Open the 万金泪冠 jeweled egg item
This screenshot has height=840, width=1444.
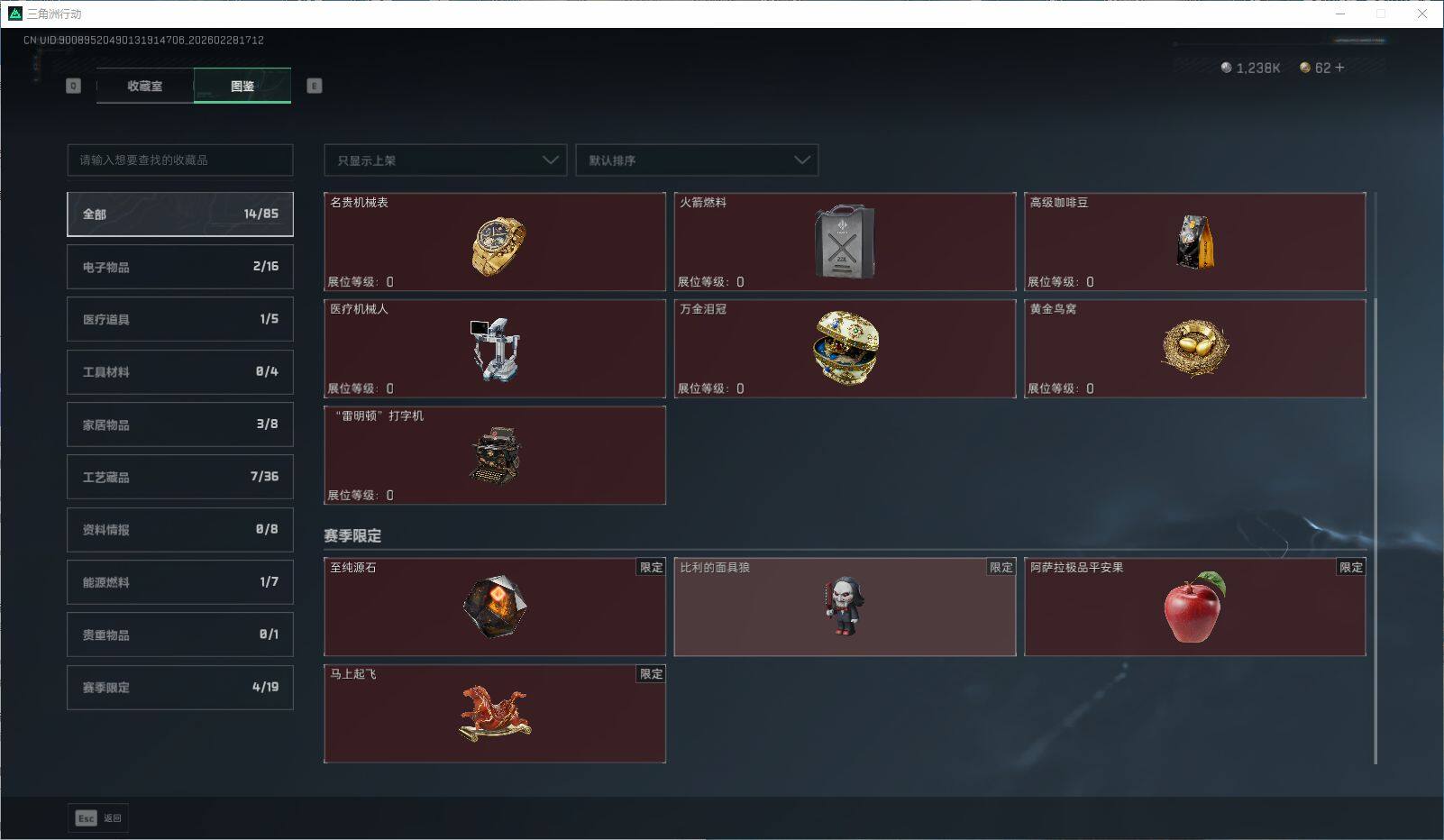(x=845, y=349)
